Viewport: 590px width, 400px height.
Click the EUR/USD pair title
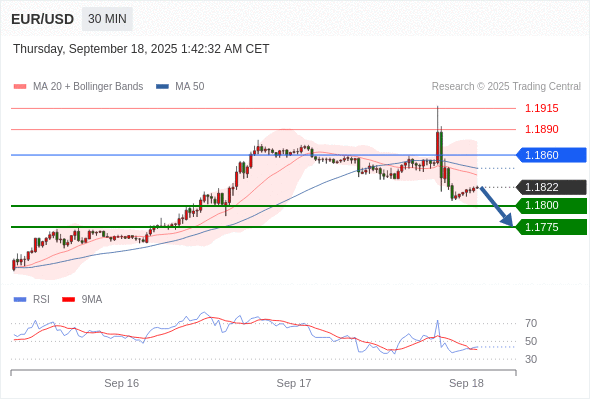pos(43,19)
